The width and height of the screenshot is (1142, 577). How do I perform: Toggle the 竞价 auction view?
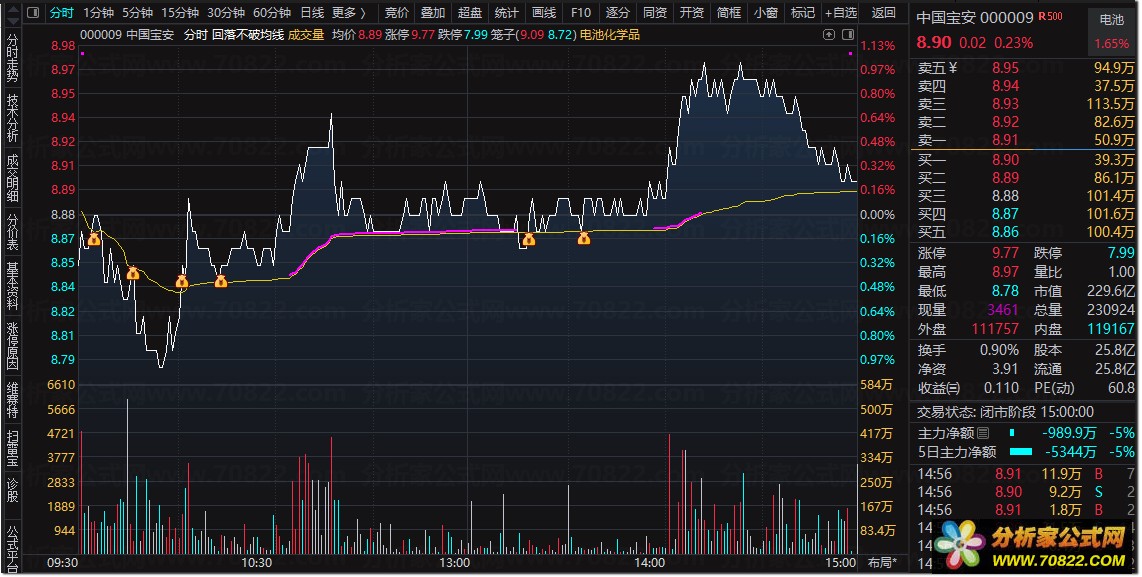397,12
